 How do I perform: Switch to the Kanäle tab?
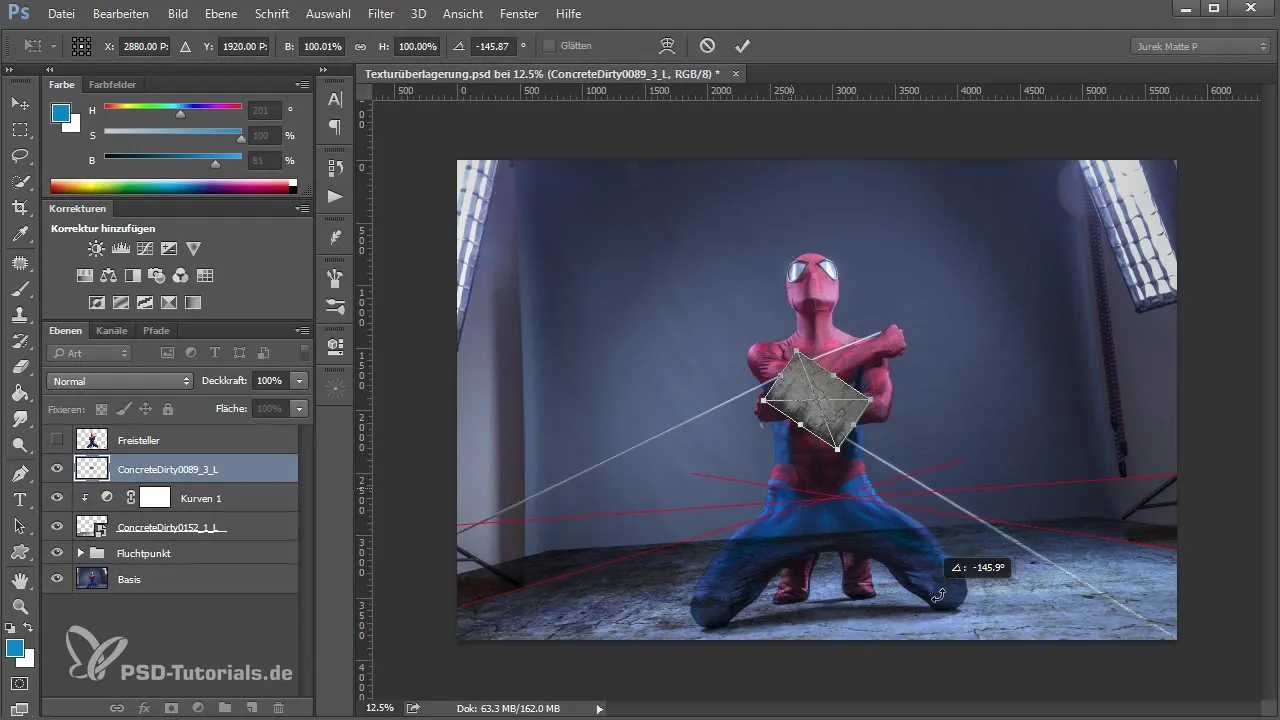pyautogui.click(x=112, y=331)
